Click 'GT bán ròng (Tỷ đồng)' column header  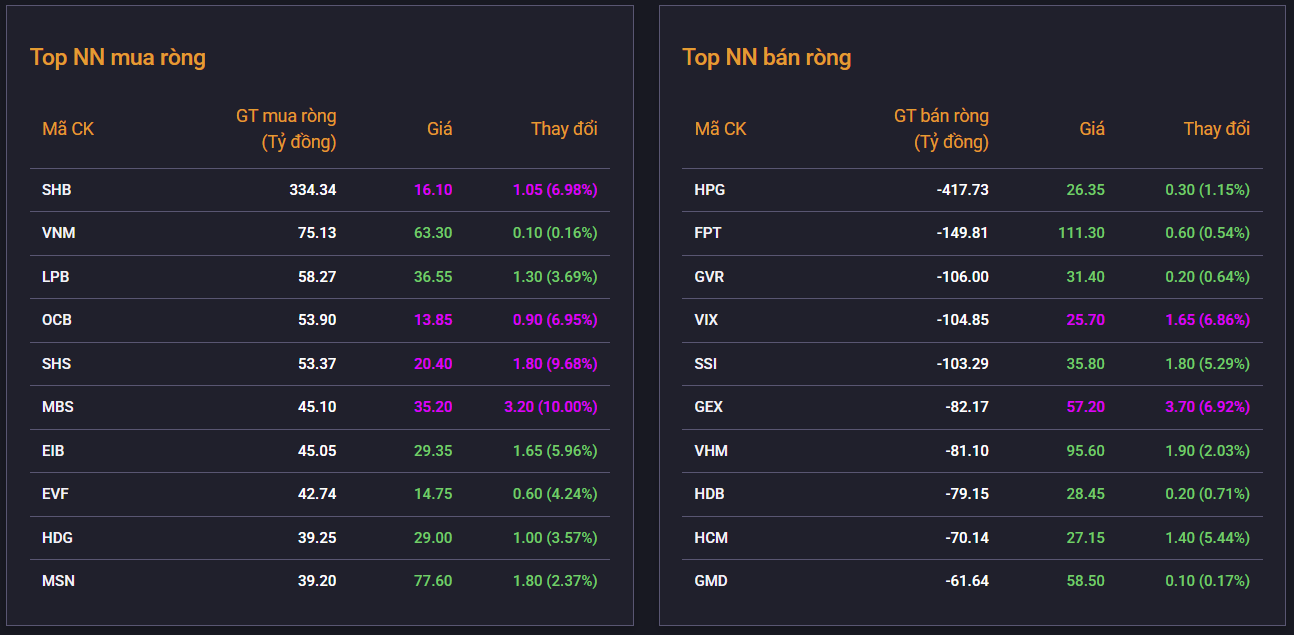tap(941, 129)
